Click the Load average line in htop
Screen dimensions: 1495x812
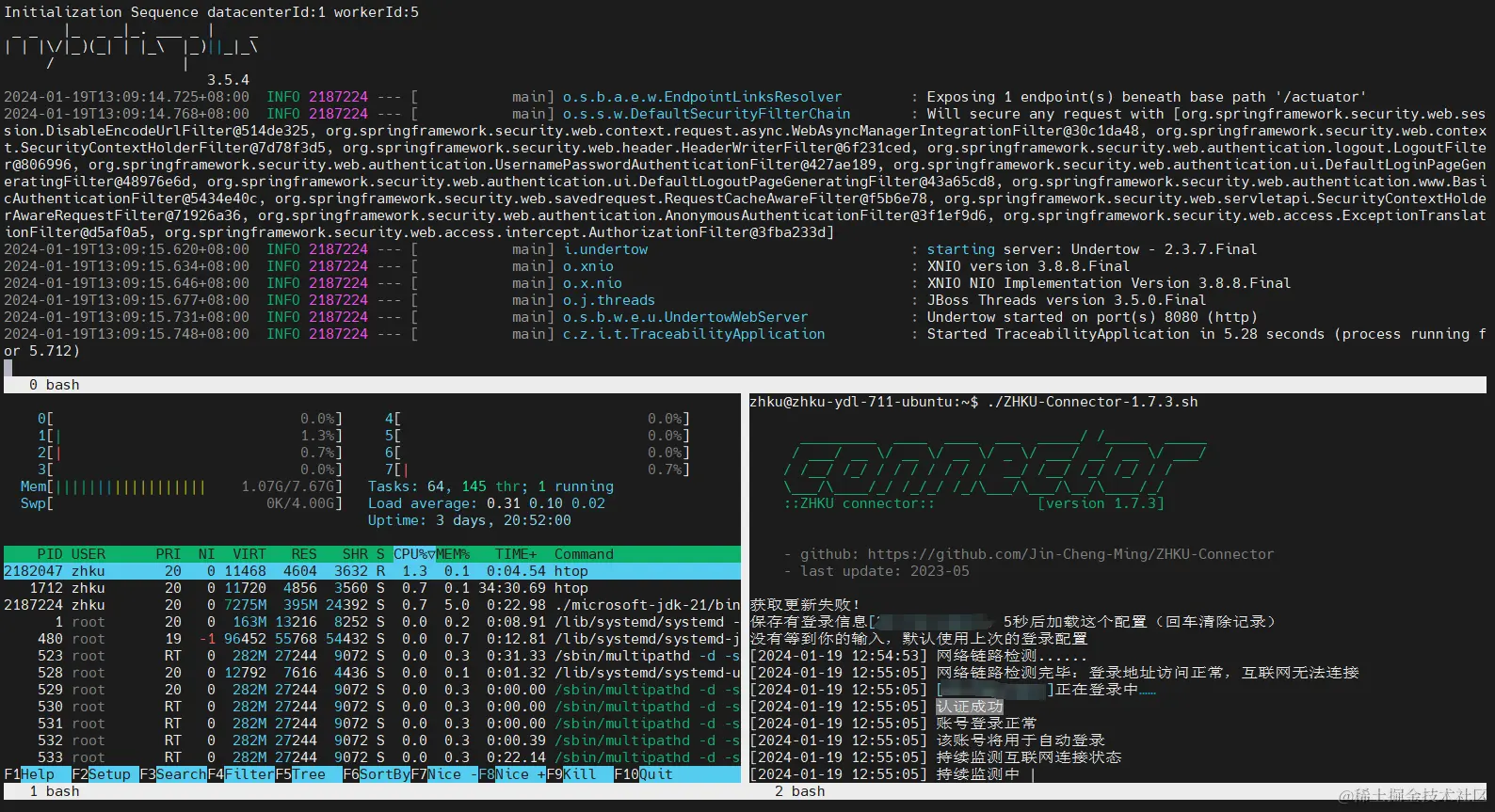[487, 503]
